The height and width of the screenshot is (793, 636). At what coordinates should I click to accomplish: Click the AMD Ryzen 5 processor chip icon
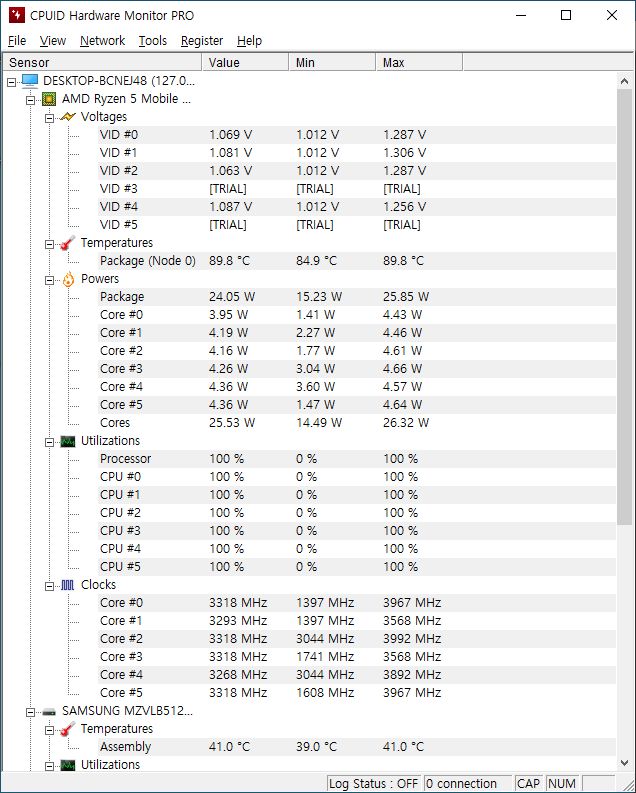coord(49,99)
